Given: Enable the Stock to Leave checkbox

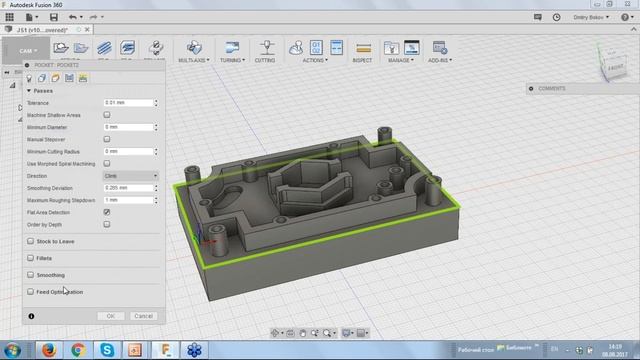Looking at the screenshot, I should (x=31, y=241).
